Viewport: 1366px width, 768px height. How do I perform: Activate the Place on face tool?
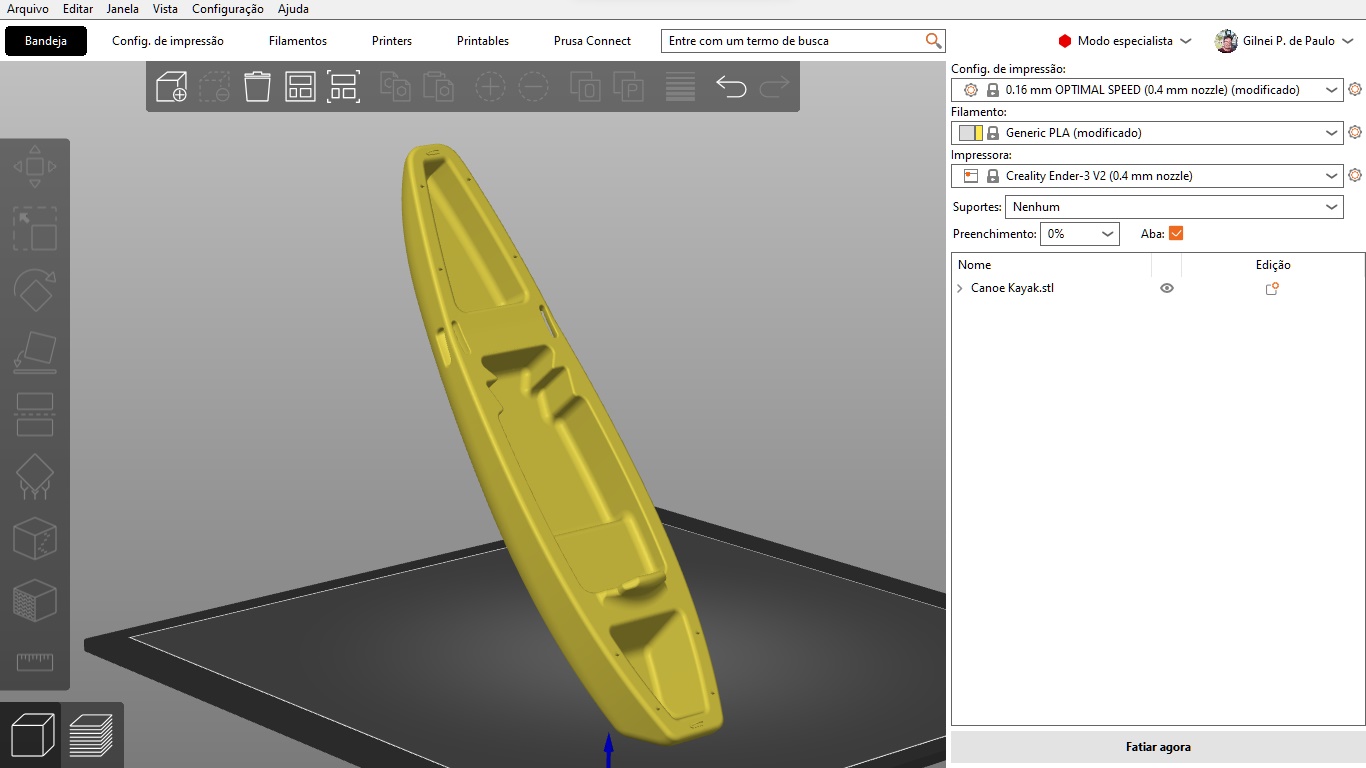[x=35, y=353]
